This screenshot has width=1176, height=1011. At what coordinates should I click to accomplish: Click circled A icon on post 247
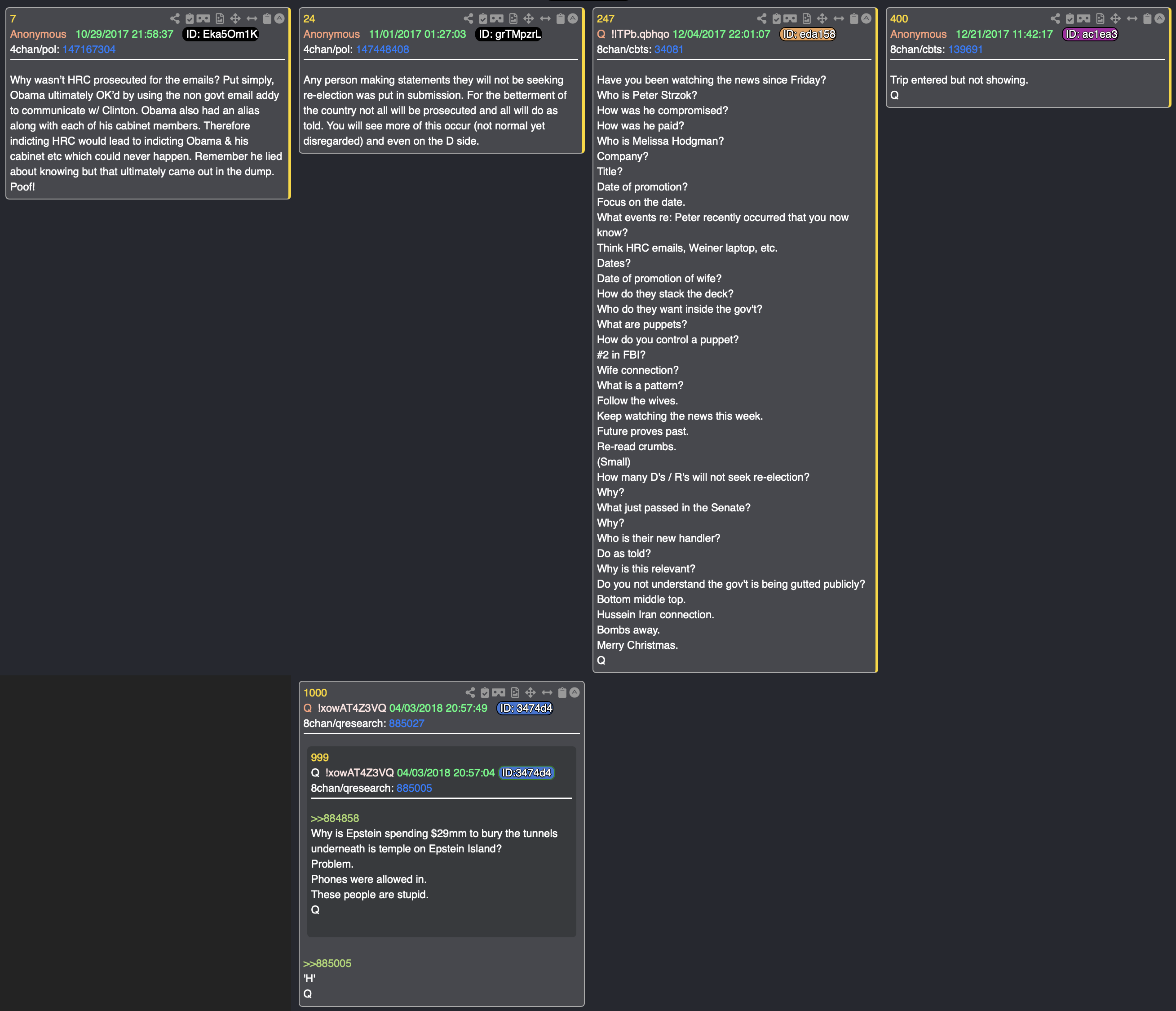pos(866,19)
